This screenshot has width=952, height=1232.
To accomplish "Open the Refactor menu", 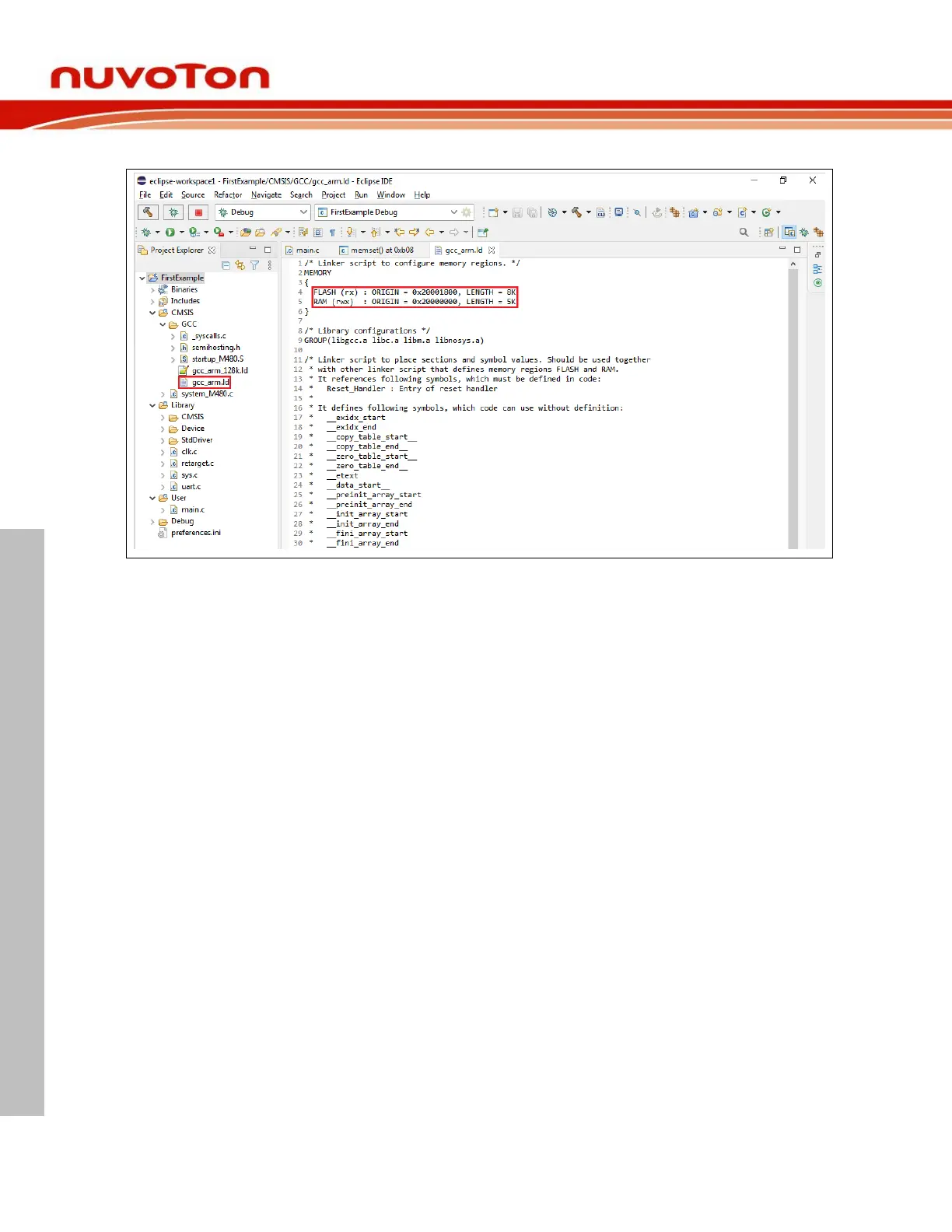I will (228, 195).
